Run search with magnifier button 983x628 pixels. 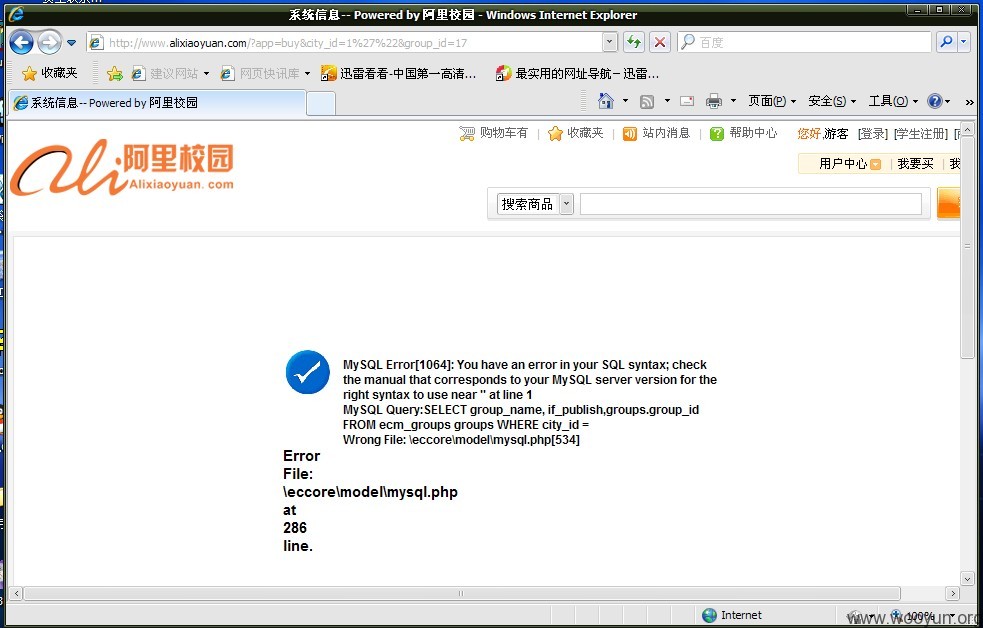pyautogui.click(x=946, y=42)
